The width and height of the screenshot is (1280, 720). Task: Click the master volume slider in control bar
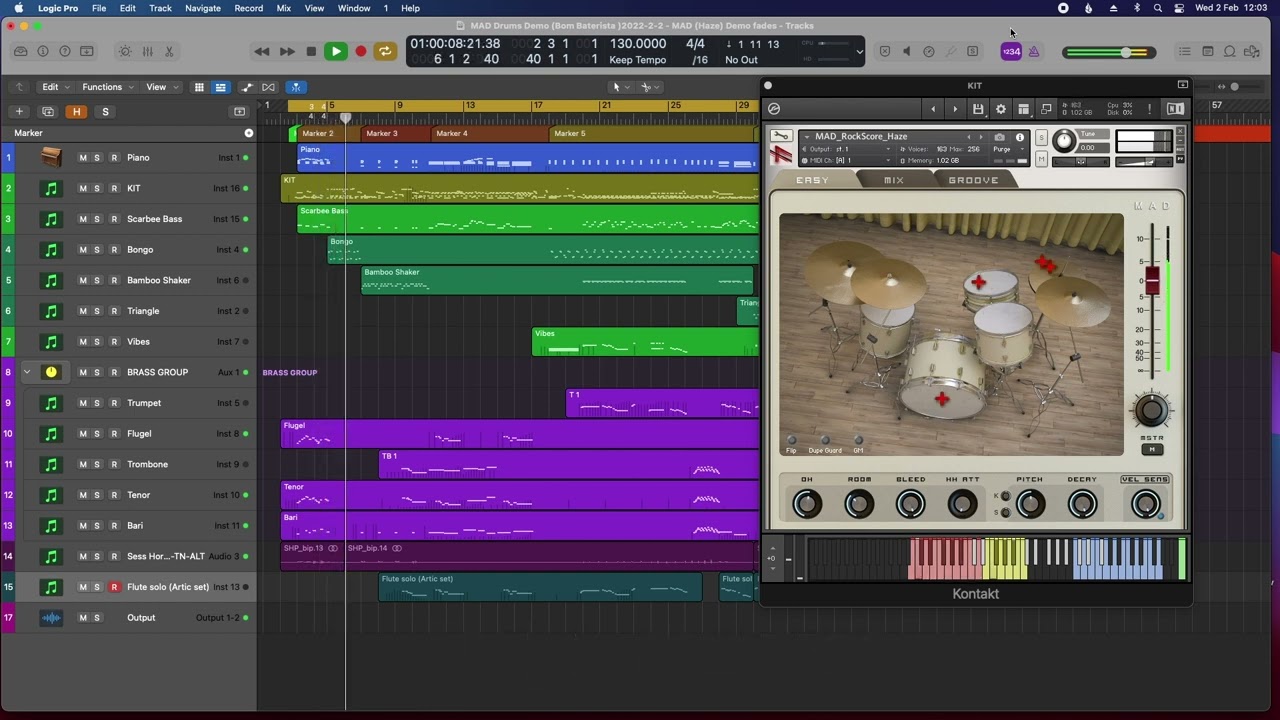point(1110,52)
